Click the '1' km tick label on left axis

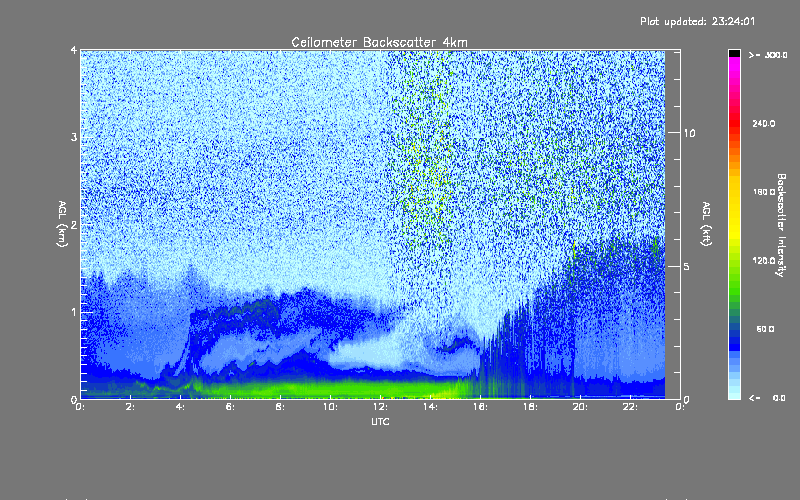(74, 312)
